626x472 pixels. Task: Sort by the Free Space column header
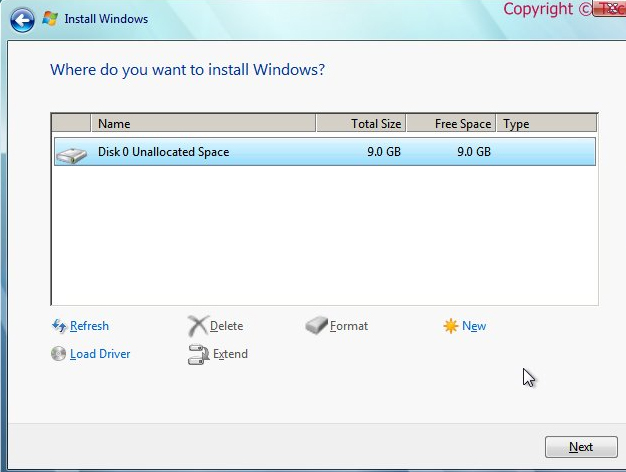tap(451, 123)
